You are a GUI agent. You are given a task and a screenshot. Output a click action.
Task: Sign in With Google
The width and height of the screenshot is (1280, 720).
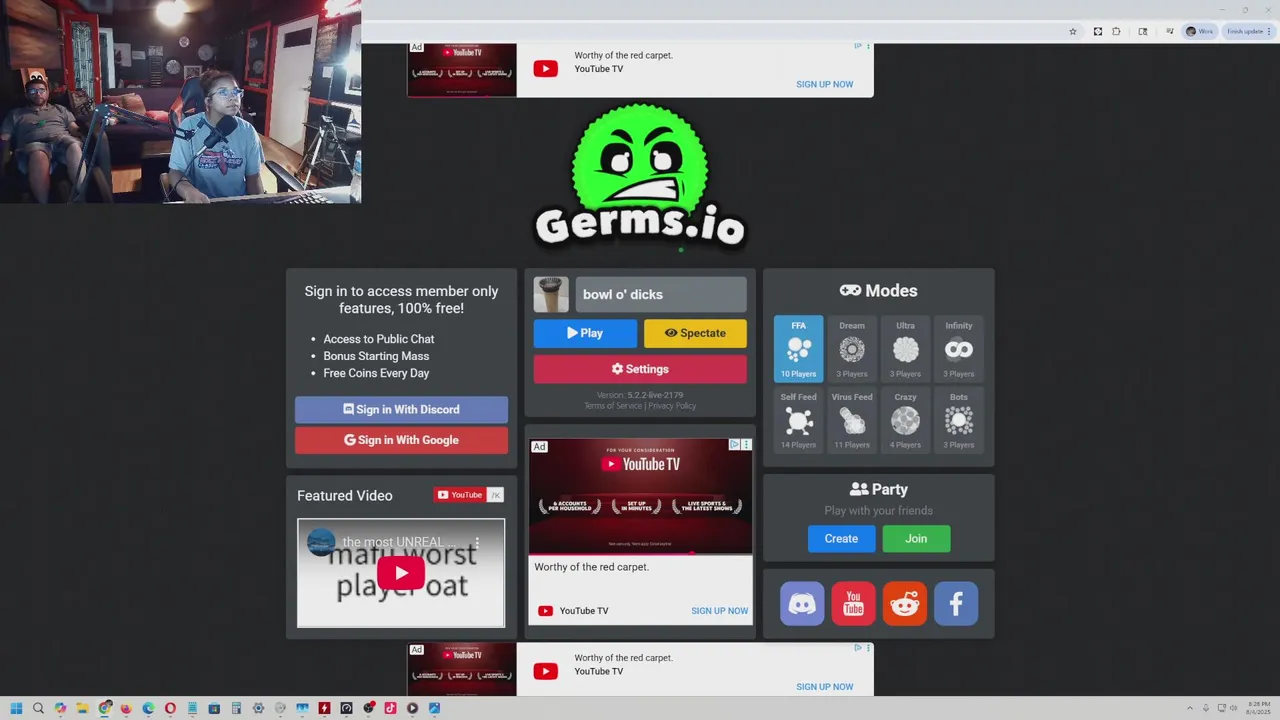401,440
